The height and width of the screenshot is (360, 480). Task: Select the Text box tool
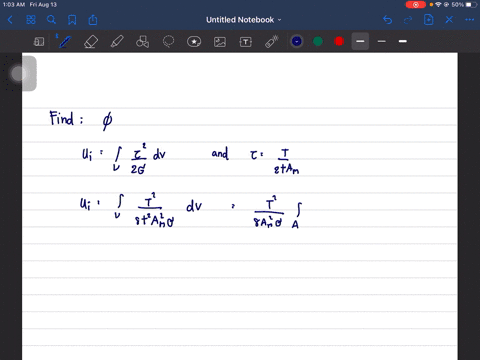[246, 42]
